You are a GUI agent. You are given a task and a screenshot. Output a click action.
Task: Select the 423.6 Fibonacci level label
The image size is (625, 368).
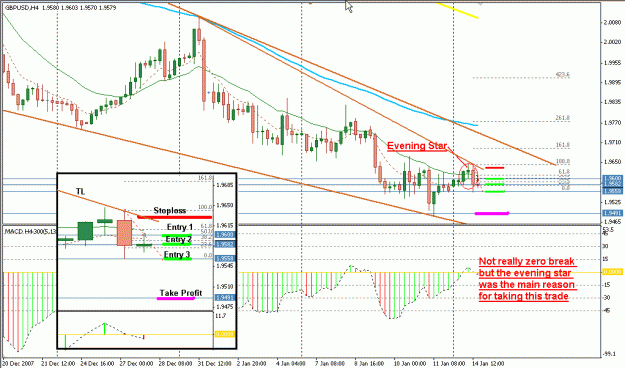tap(563, 75)
